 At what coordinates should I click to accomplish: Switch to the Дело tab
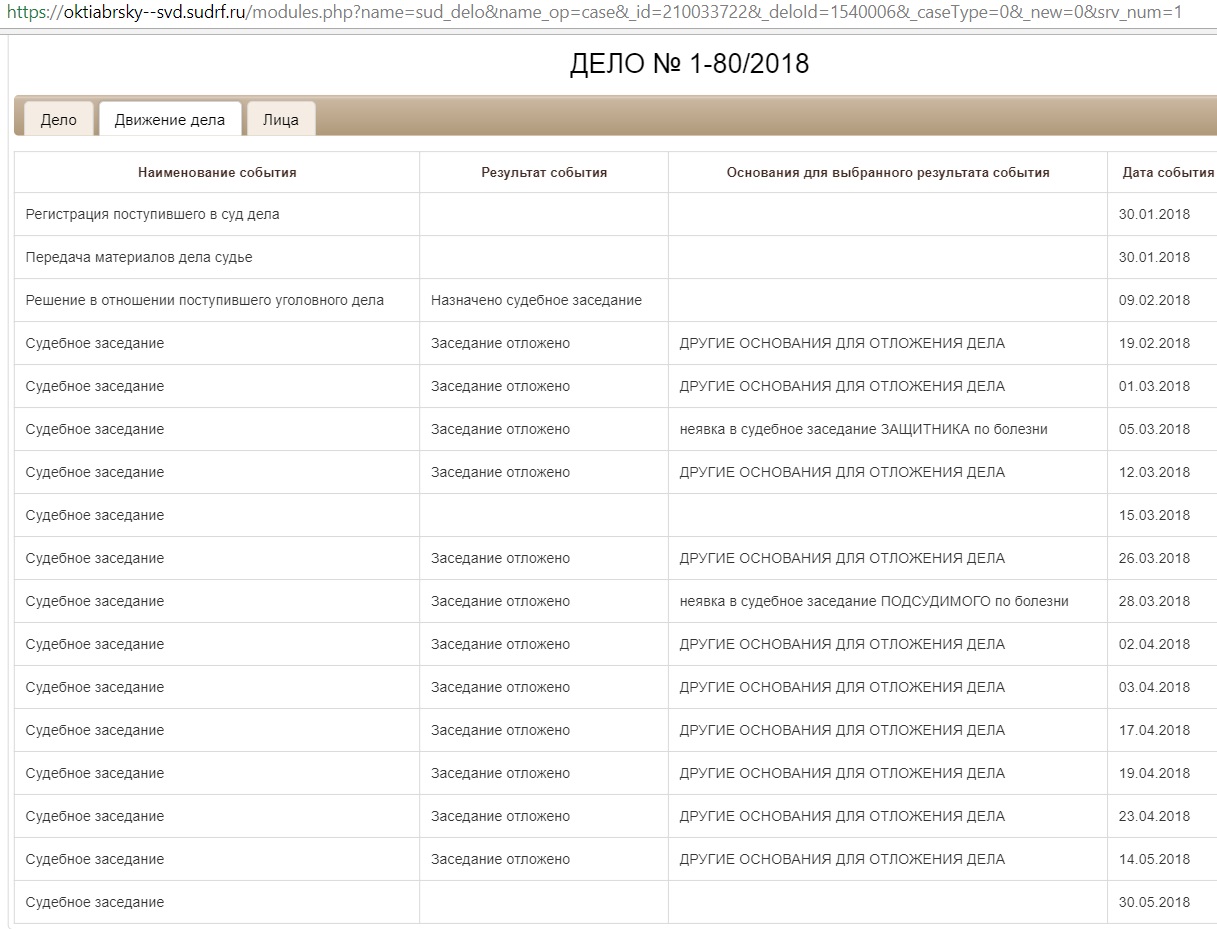(x=58, y=119)
